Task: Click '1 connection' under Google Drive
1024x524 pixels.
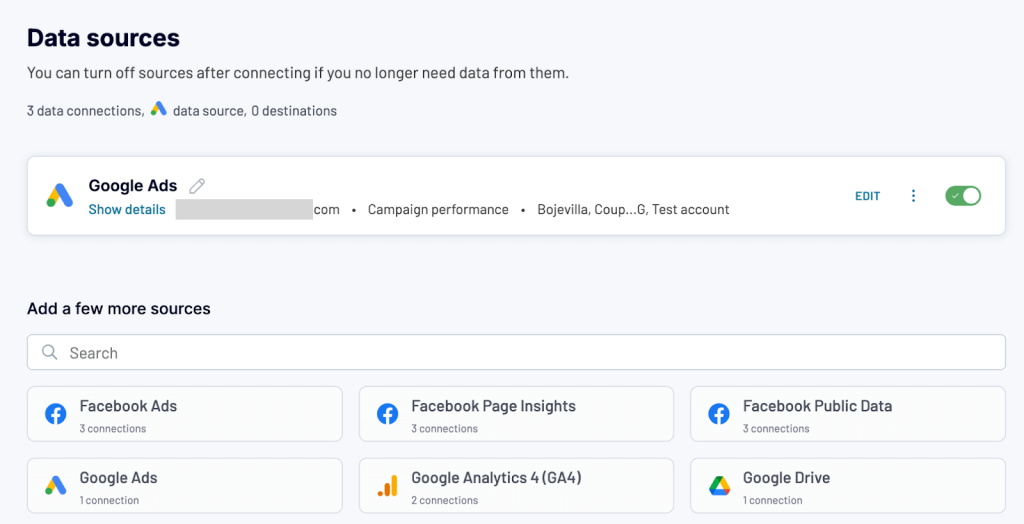Action: [773, 500]
